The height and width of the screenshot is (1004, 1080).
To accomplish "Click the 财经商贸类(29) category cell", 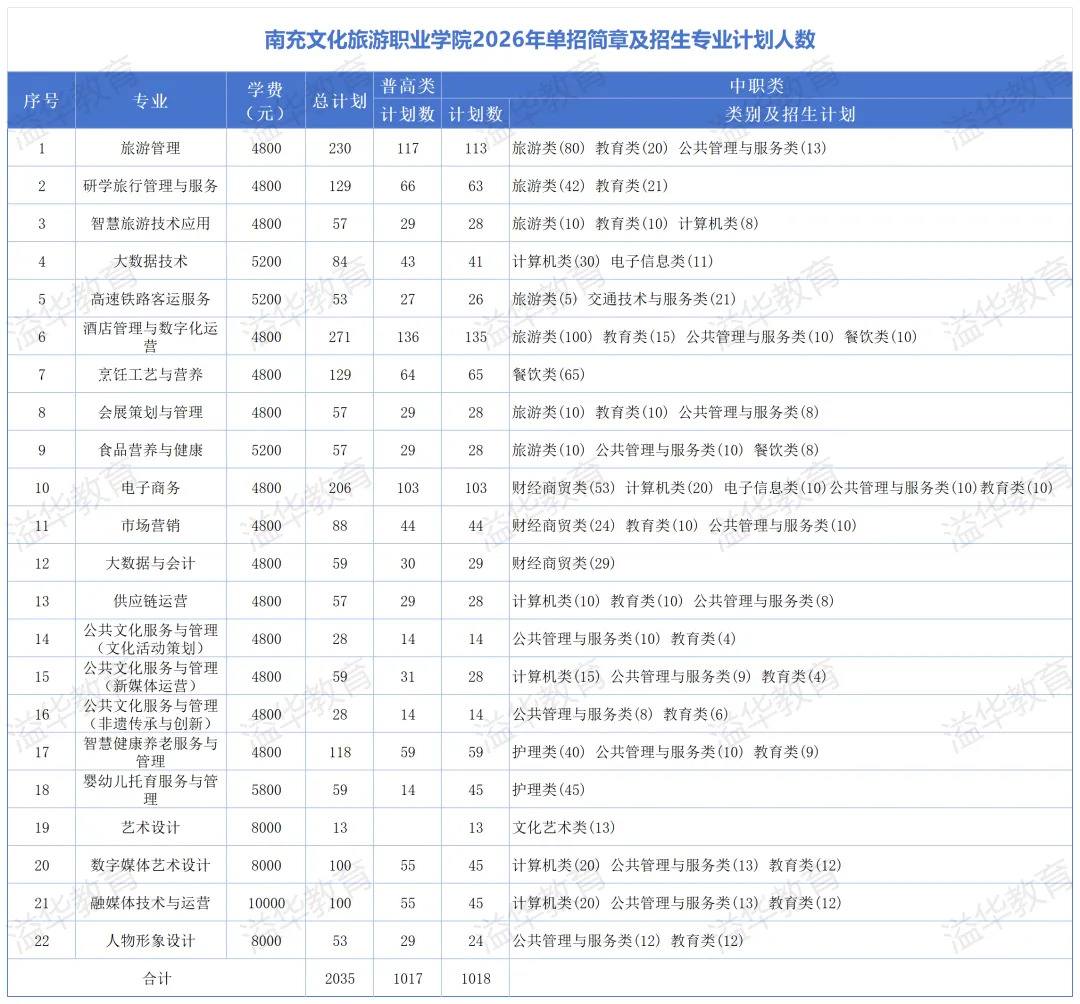I will tap(791, 563).
